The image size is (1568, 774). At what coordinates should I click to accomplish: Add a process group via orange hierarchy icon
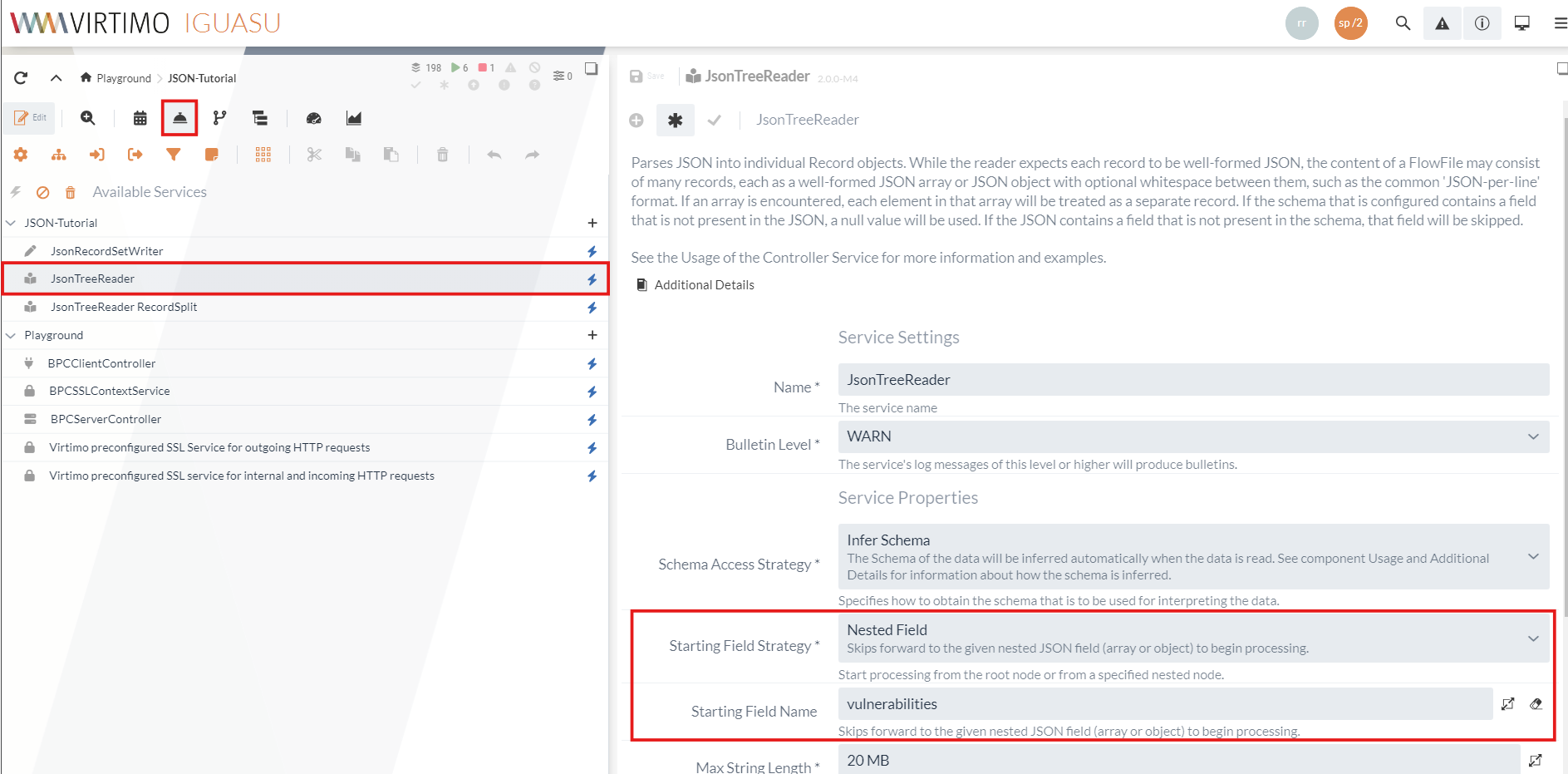[x=59, y=155]
